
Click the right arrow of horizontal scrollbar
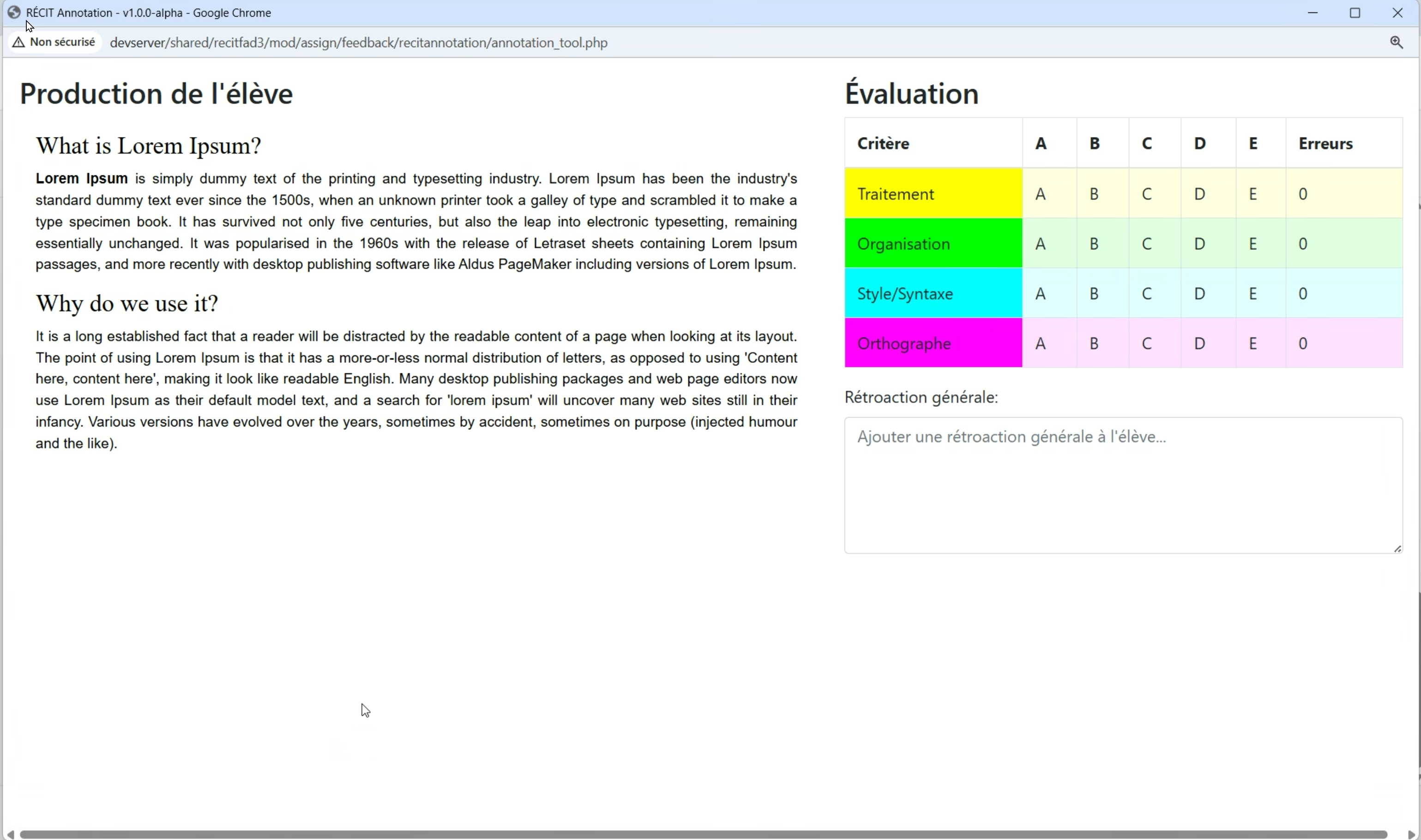coord(1411,834)
